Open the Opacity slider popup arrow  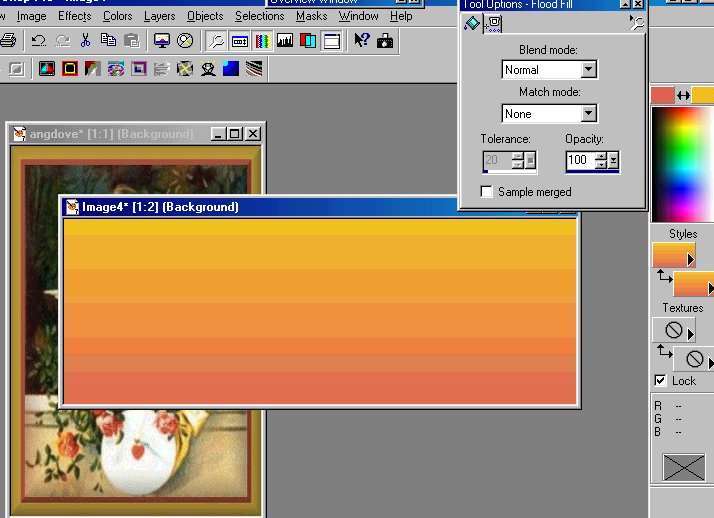pyautogui.click(x=613, y=160)
